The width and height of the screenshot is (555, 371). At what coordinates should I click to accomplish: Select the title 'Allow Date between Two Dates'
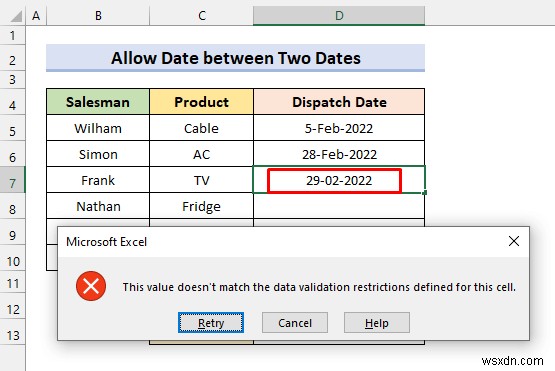tap(235, 58)
